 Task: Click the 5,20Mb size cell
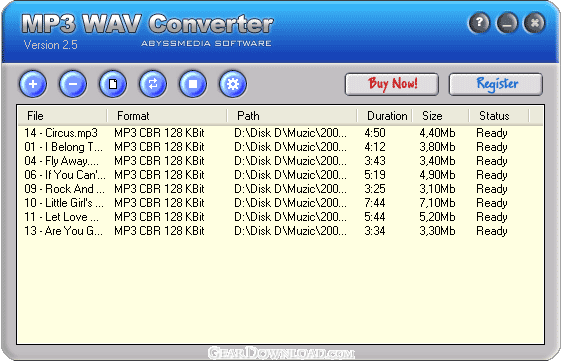(437, 217)
